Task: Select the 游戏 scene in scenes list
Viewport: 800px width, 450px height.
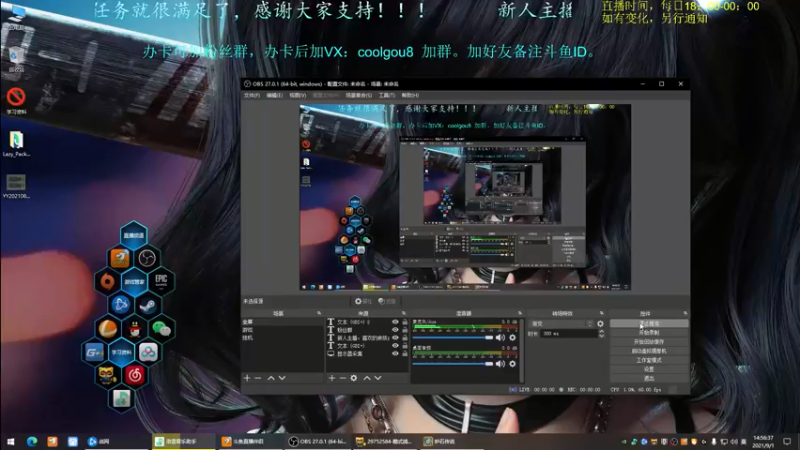Action: tap(282, 330)
